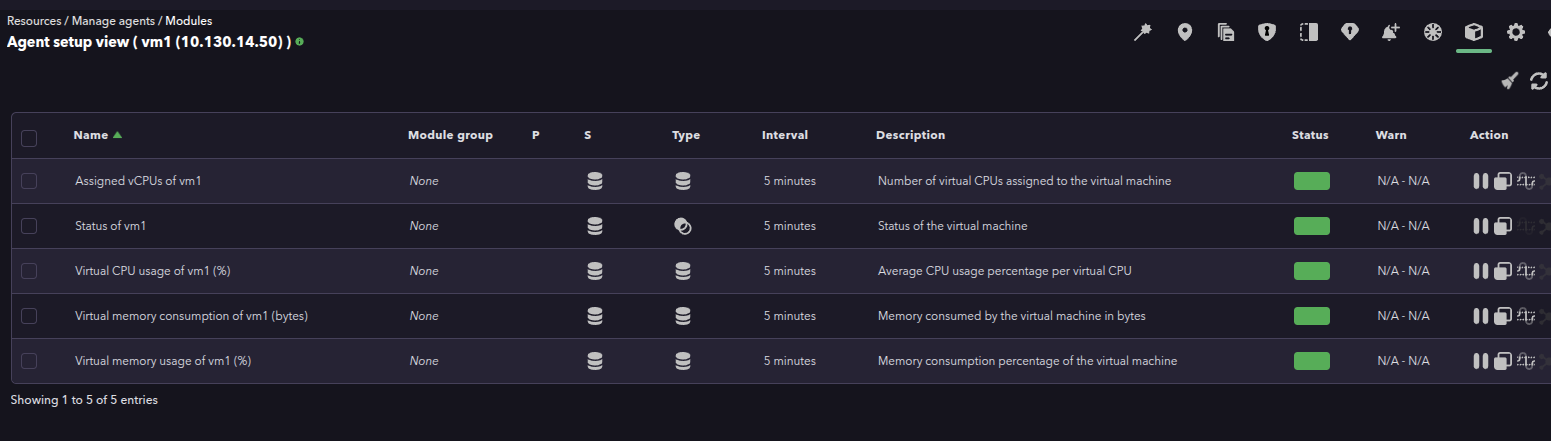Screen dimensions: 1551x441
Task: Tick checkbox for Virtual memory usage of vm1
Action: (29, 360)
